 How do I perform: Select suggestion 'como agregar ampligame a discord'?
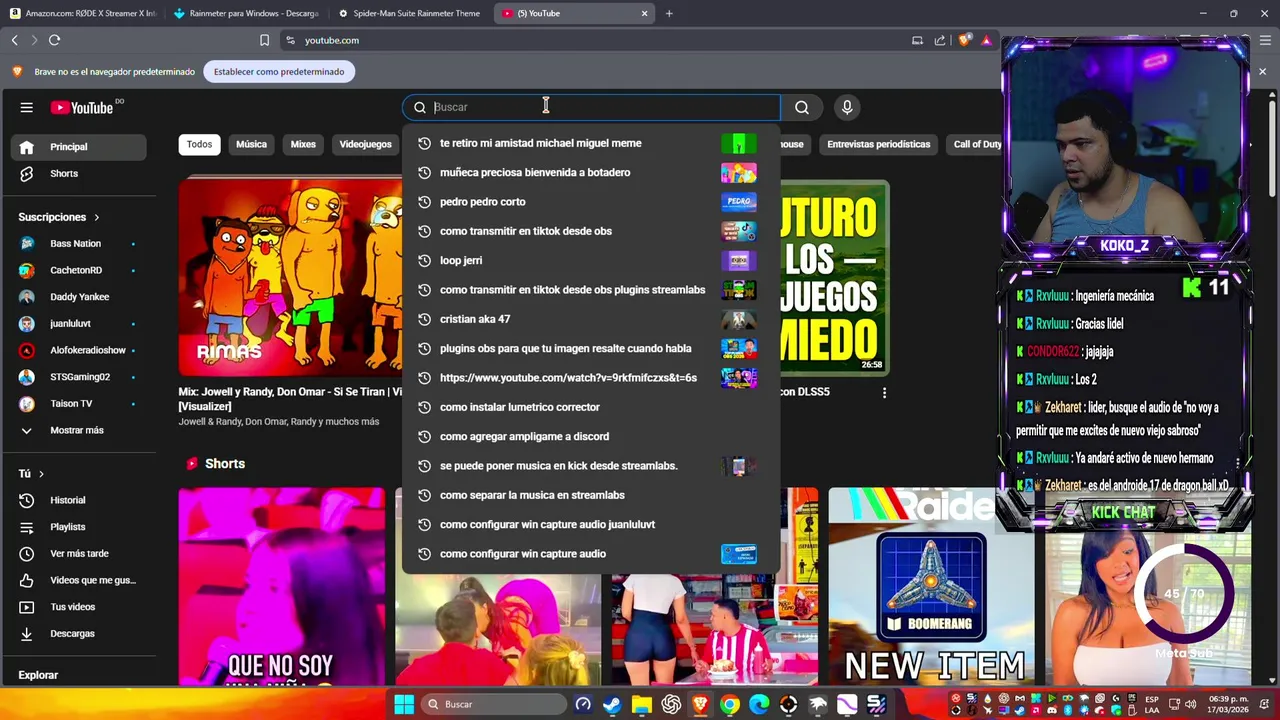coord(591,436)
